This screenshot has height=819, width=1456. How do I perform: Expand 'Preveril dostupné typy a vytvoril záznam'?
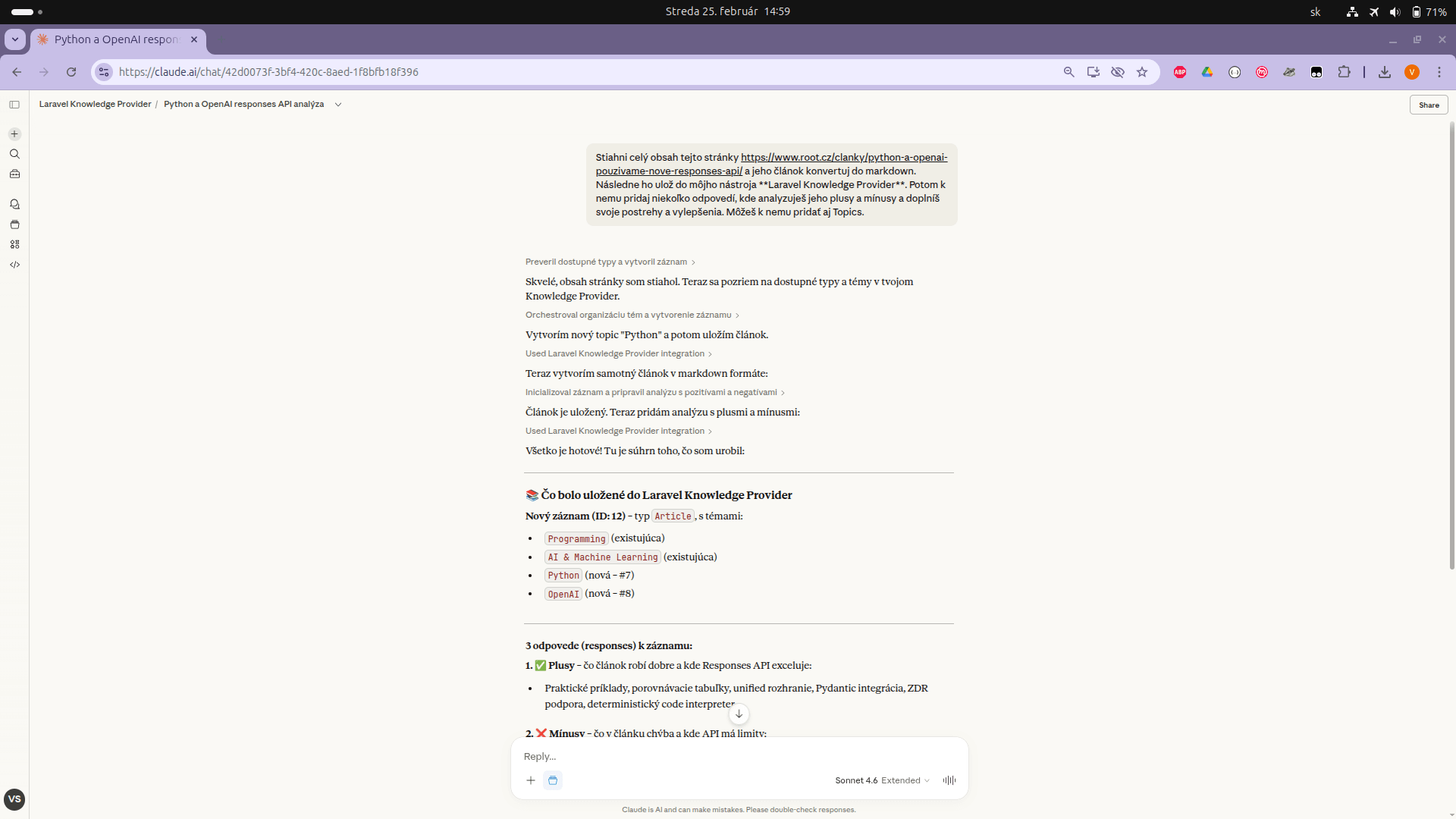pos(610,262)
